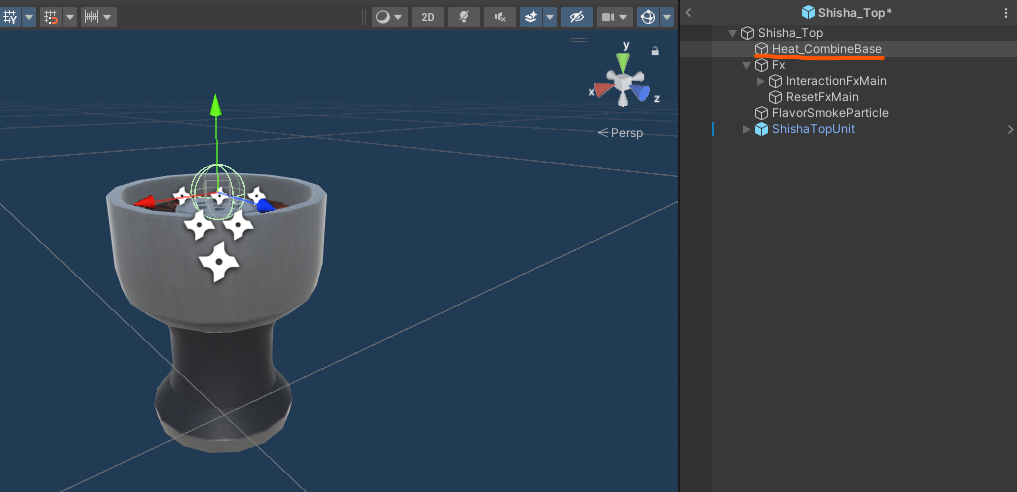Open ShishaTopUnit prefab with chevron arrow
Screen dimensions: 1017x492
pyautogui.click(x=1010, y=129)
